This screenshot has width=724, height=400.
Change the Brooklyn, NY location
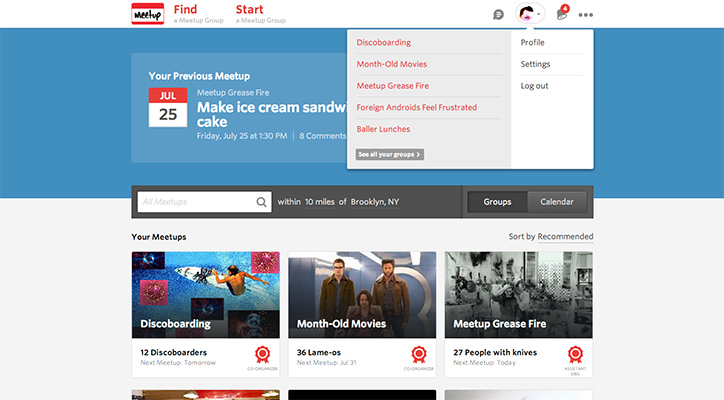pos(374,202)
